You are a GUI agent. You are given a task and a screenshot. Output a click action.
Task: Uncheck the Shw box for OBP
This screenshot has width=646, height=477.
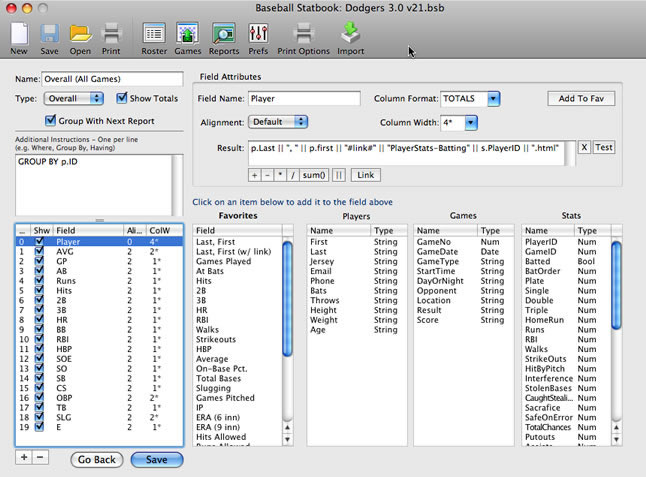tap(39, 398)
